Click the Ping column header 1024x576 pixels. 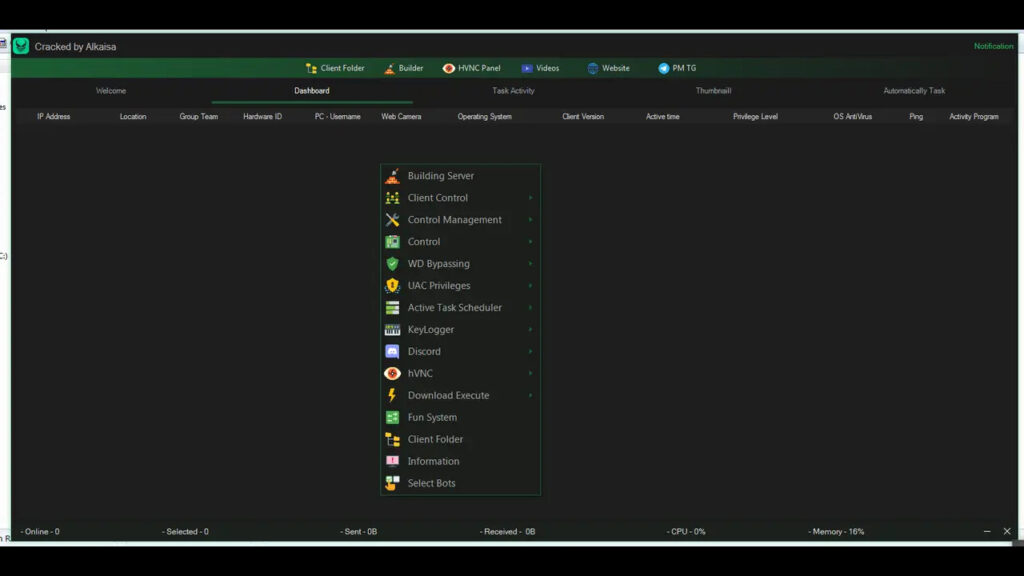(x=916, y=116)
